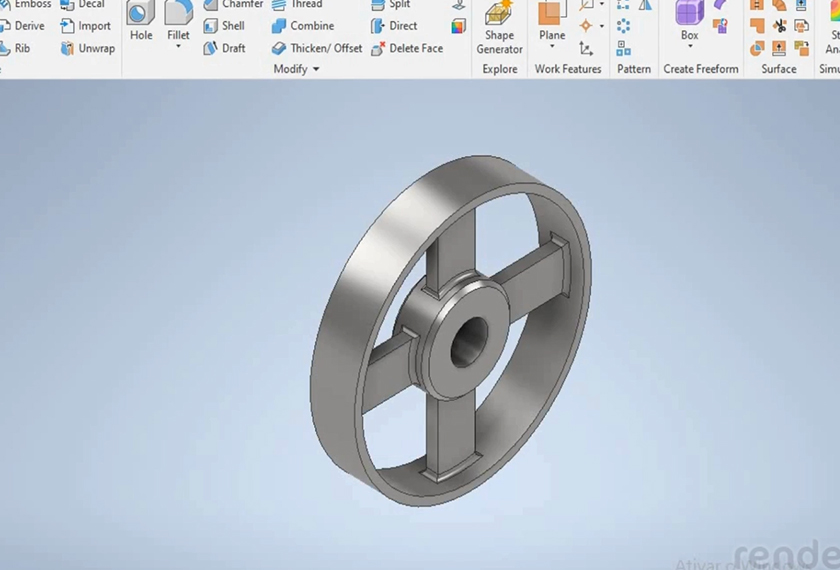The height and width of the screenshot is (570, 840).
Task: Click the Derive button
Action: point(22,26)
